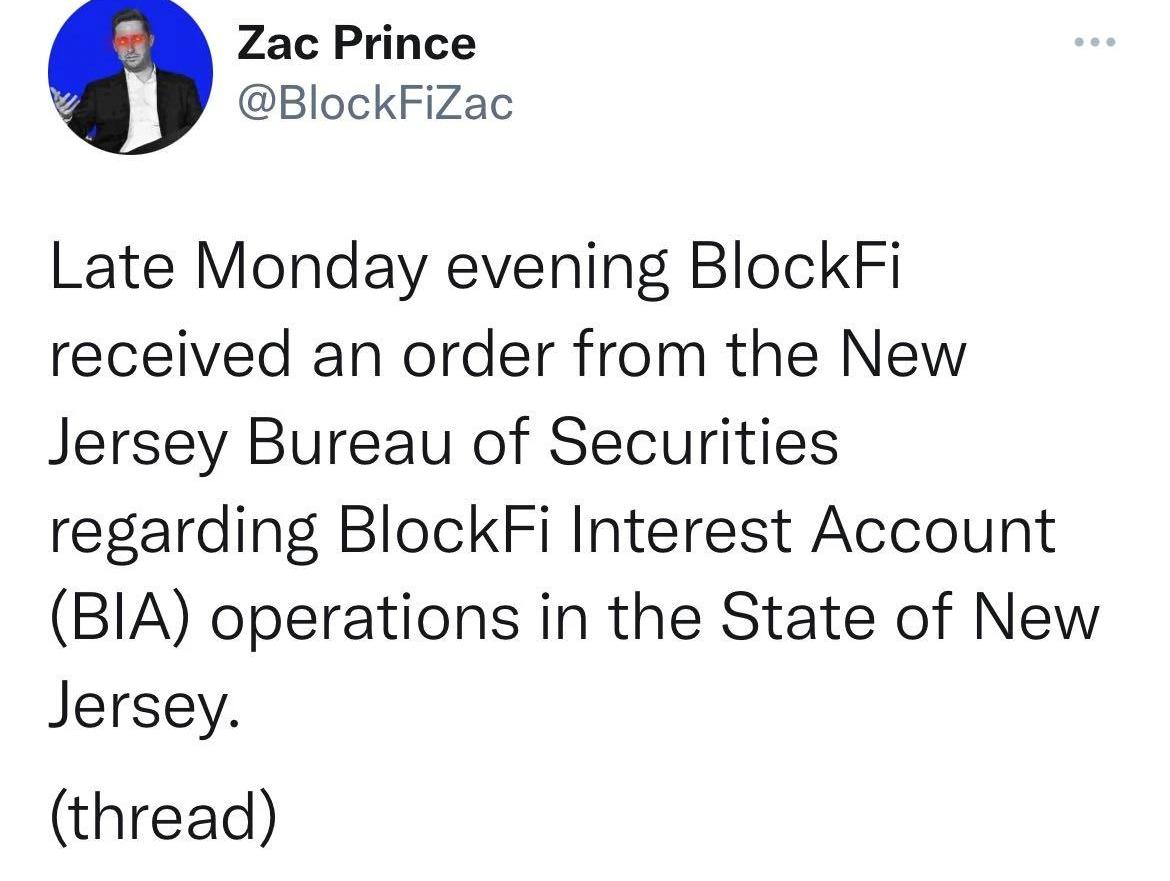Click the word "State" in tweet
Viewport: 1170px width, 881px height.
[x=795, y=617]
